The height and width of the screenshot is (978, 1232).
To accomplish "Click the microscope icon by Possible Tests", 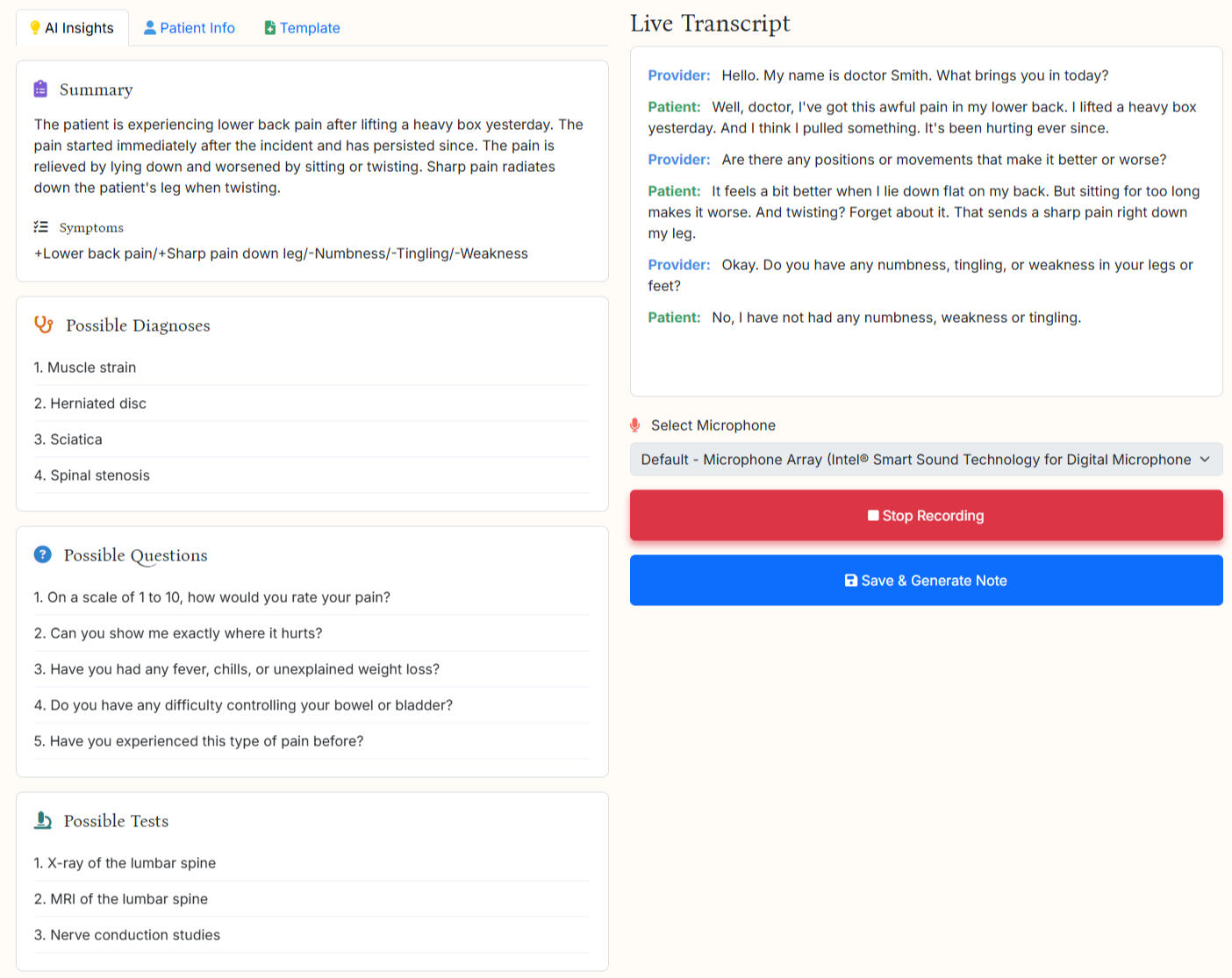I will [x=43, y=820].
